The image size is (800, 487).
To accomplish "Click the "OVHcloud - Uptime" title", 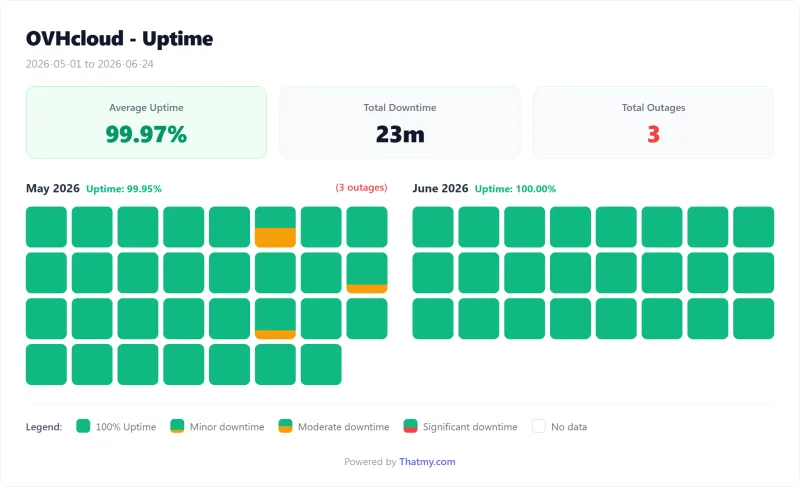I will [x=119, y=39].
